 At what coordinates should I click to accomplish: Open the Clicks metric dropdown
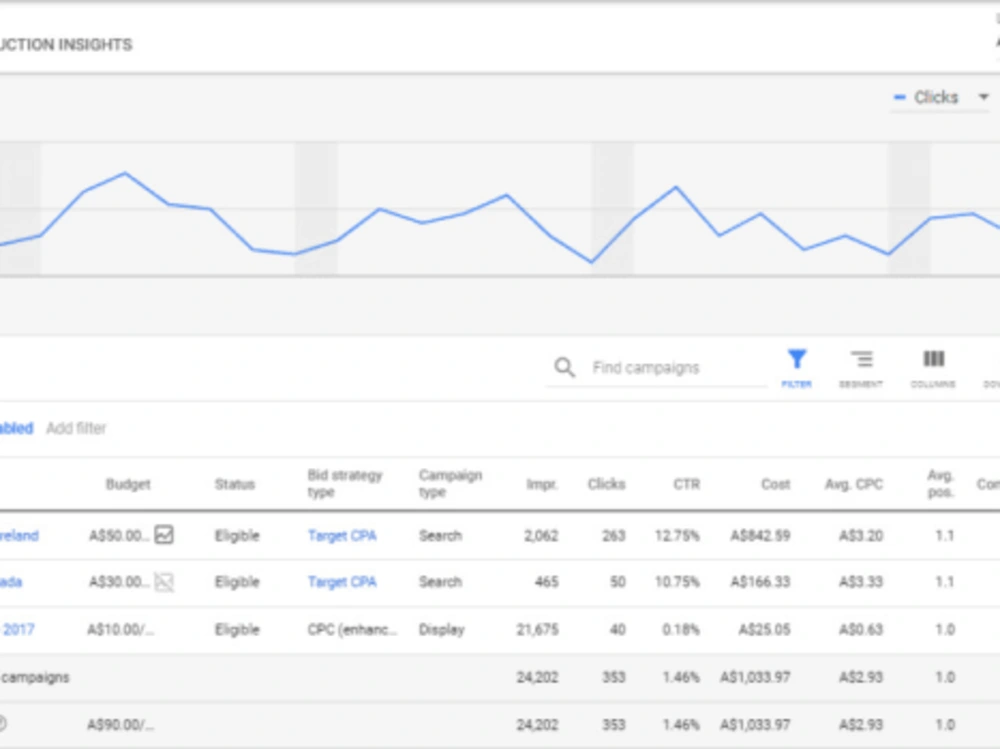point(941,97)
